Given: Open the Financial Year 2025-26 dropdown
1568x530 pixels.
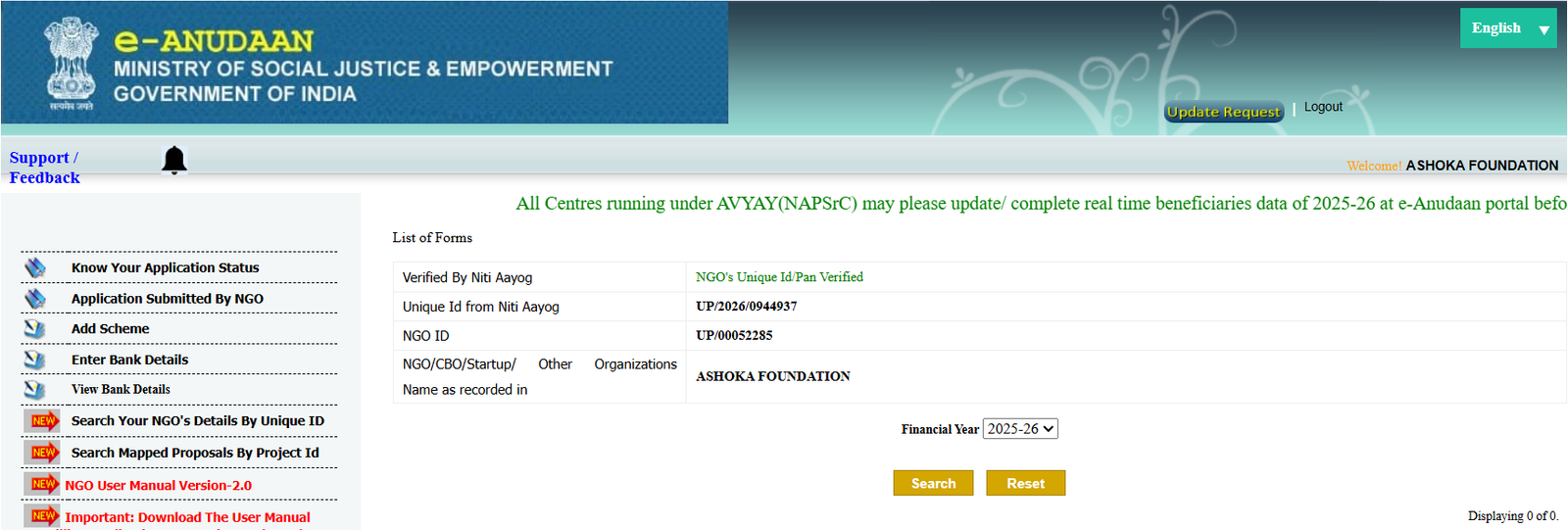Looking at the screenshot, I should [x=1020, y=429].
